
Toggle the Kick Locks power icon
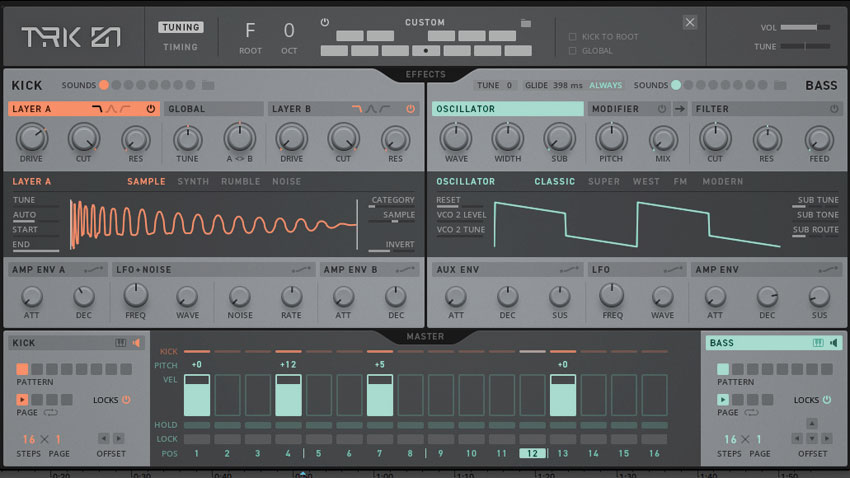click(x=126, y=400)
